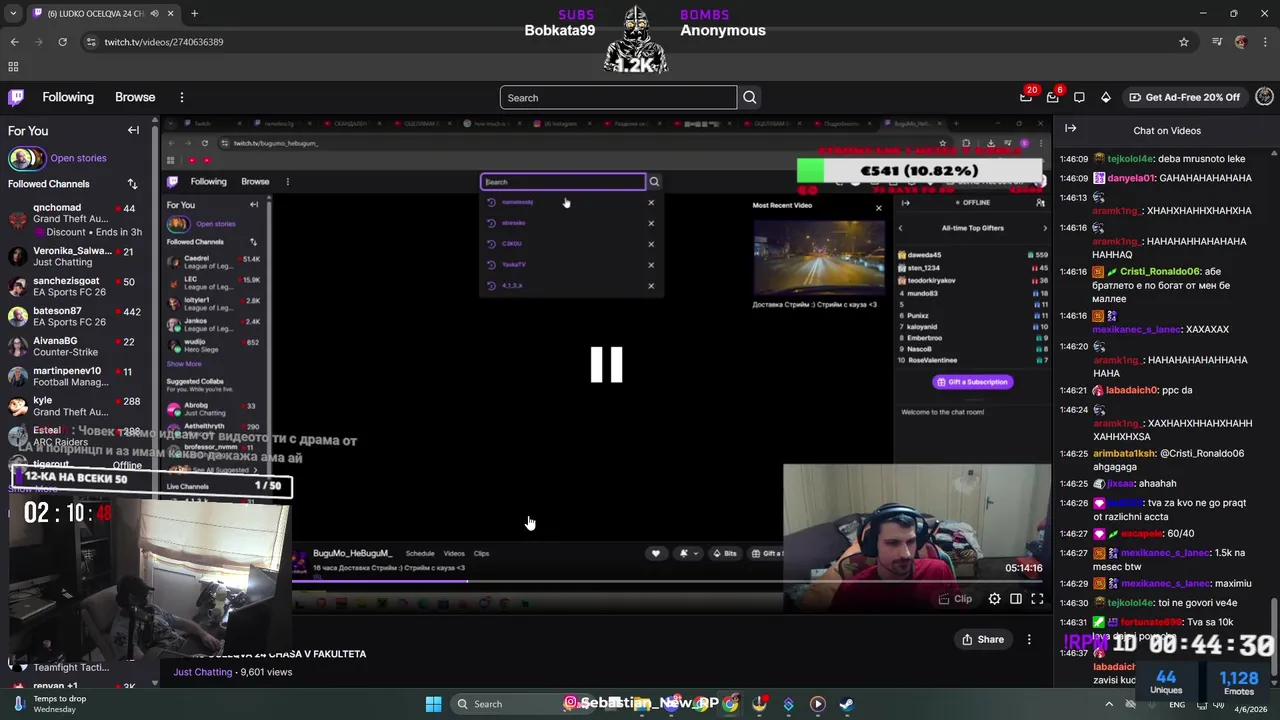Click the search magnifier button

(x=750, y=98)
